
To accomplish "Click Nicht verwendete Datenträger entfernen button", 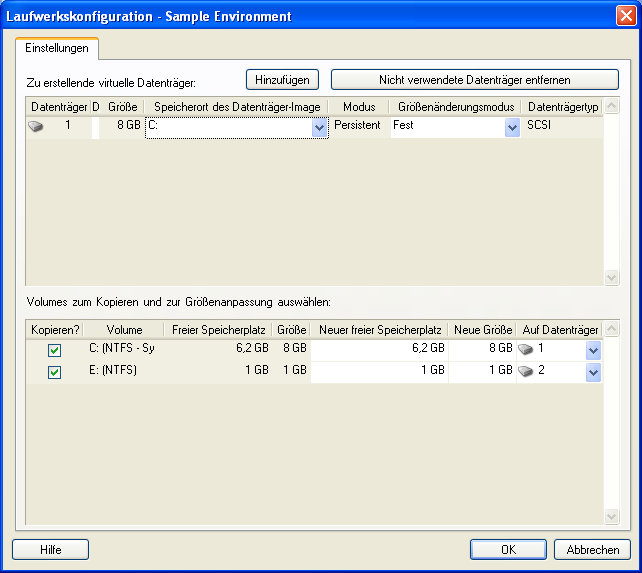I will (x=475, y=79).
